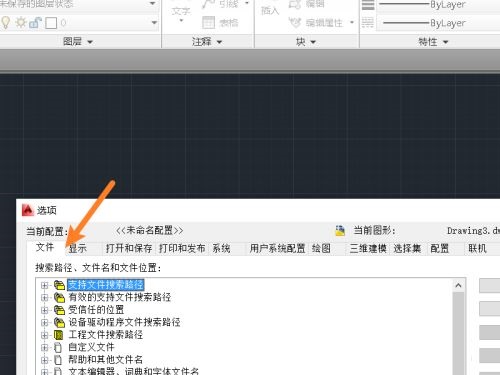The width and height of the screenshot is (500, 375).
Task: Click the tree list scroll up arrow
Action: tap(458, 285)
